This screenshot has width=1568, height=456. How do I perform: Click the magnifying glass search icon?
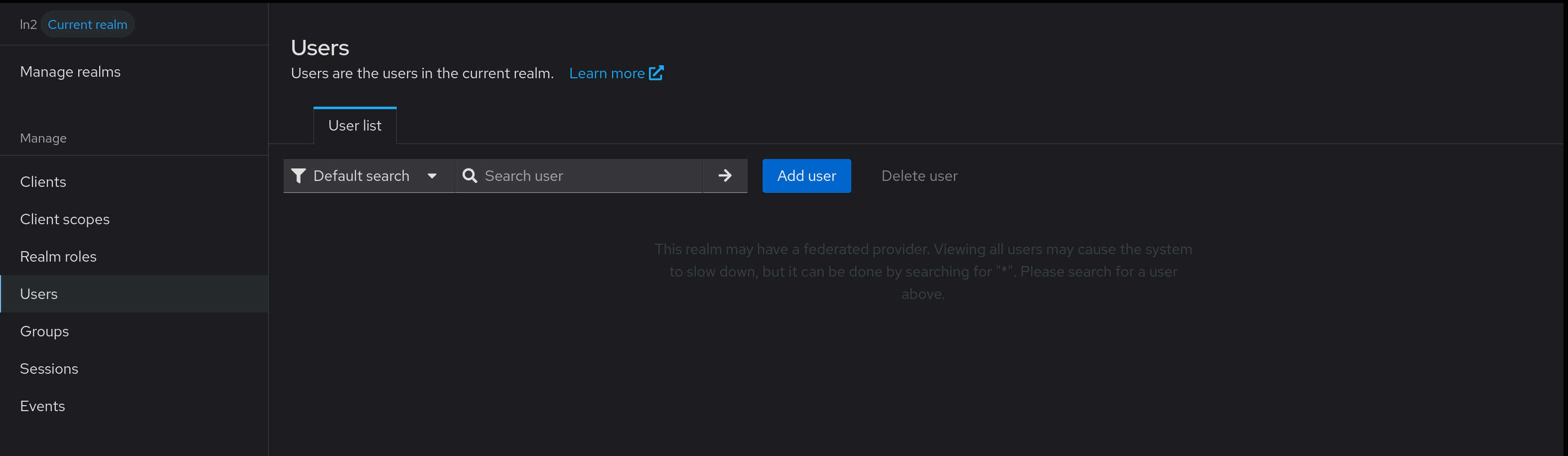pos(470,176)
